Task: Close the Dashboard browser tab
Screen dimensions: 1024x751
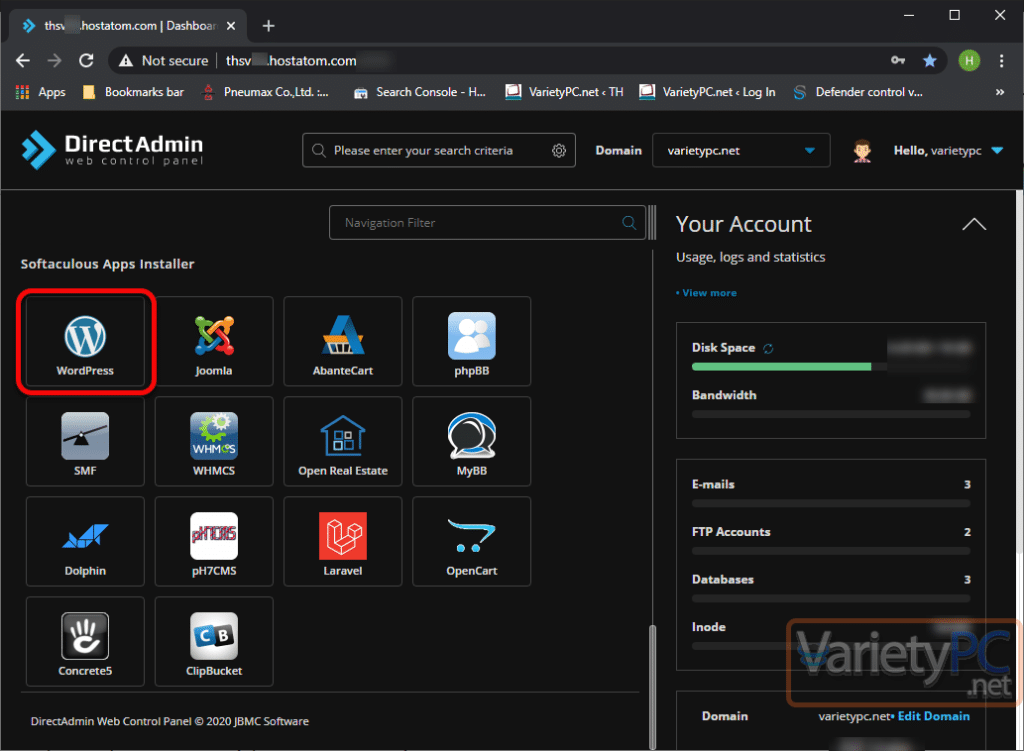Action: 231,26
